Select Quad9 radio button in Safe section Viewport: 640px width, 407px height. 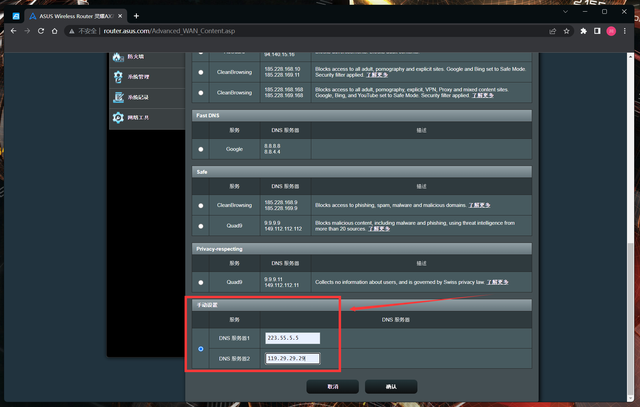pyautogui.click(x=201, y=226)
